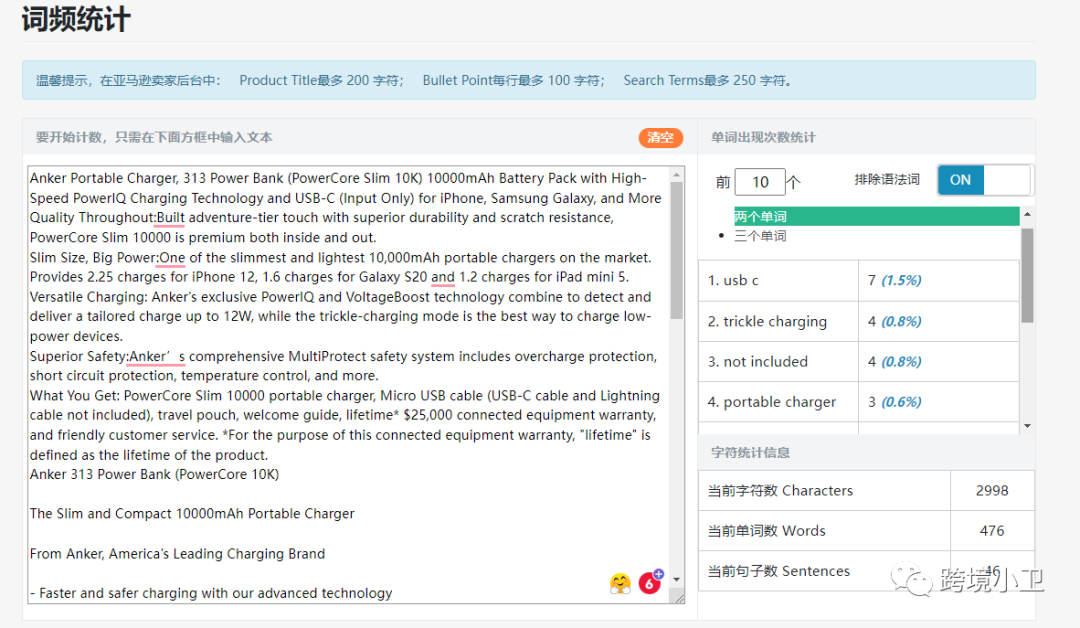
Task: Click the 单词出现次数统计 panel header
Action: pyautogui.click(x=763, y=138)
